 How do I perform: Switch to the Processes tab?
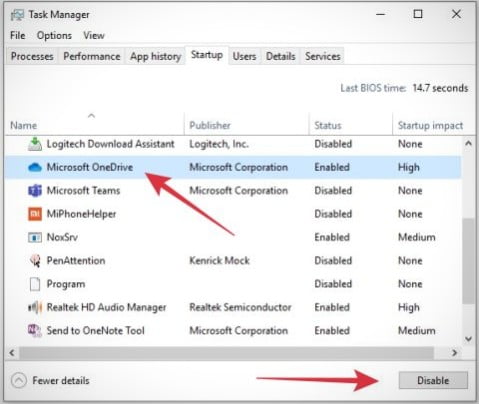tap(32, 56)
